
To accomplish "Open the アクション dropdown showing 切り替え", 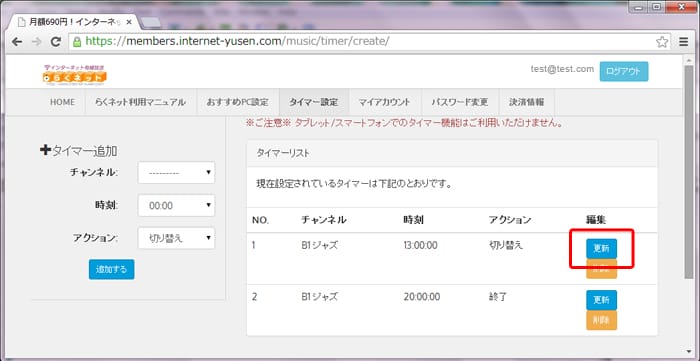I will pos(176,238).
